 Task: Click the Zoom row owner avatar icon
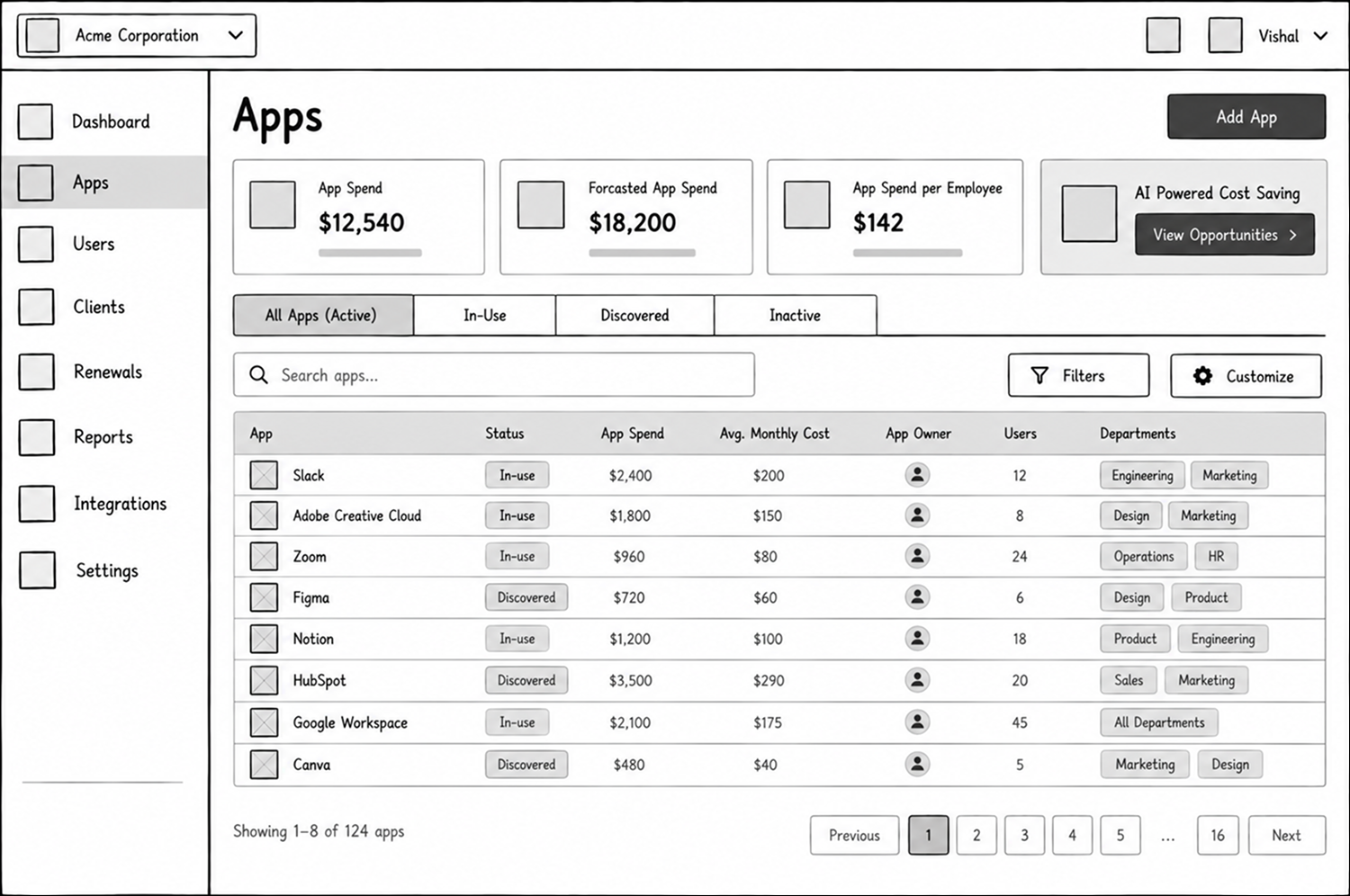click(x=917, y=556)
